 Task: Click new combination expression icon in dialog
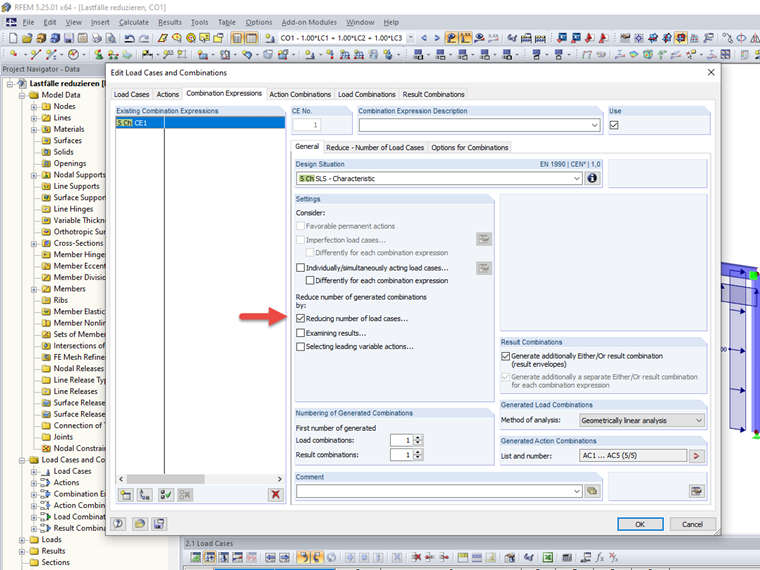[126, 495]
